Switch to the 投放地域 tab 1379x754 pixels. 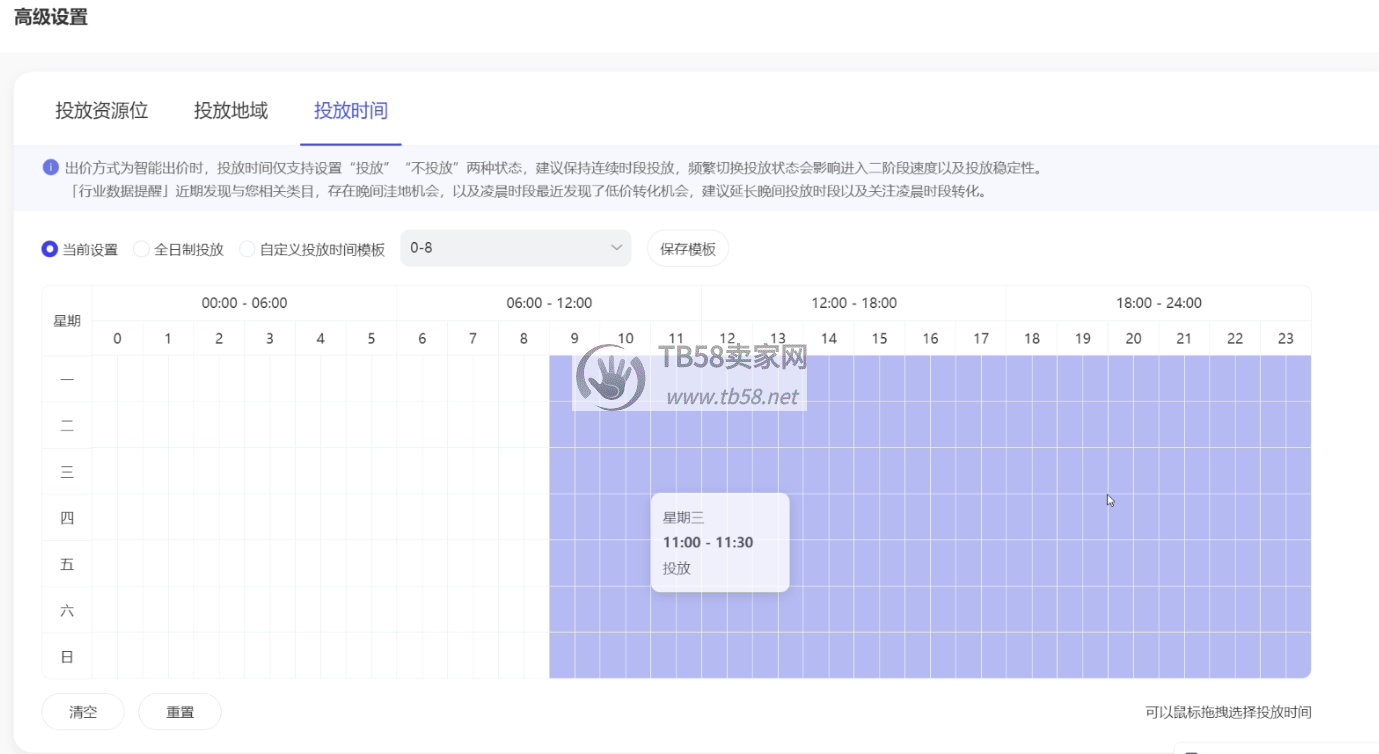pos(231,111)
